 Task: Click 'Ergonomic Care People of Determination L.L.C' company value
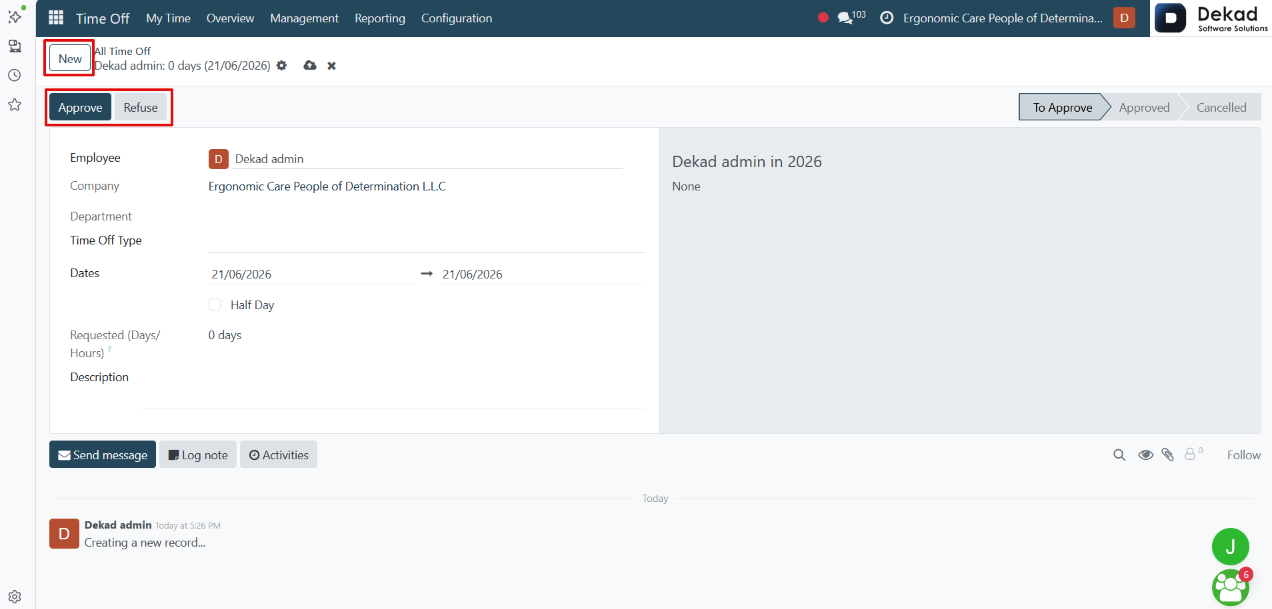tap(327, 186)
